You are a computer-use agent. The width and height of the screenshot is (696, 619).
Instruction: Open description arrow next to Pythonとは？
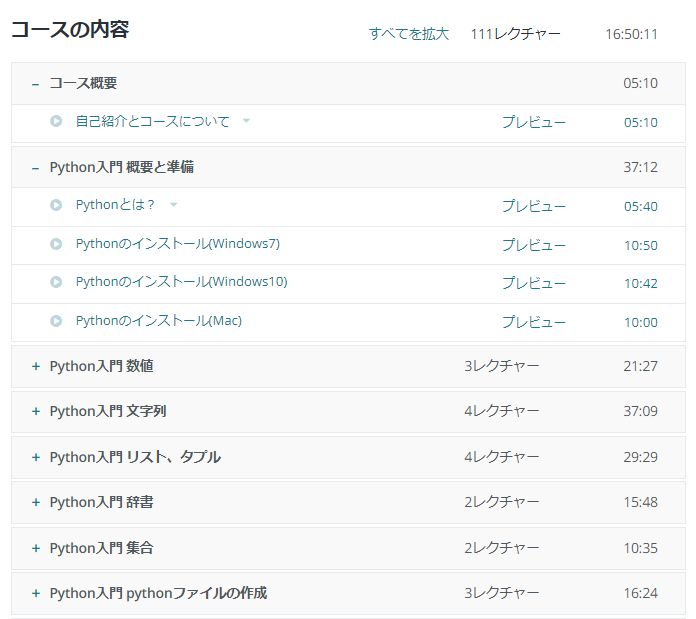pos(174,205)
